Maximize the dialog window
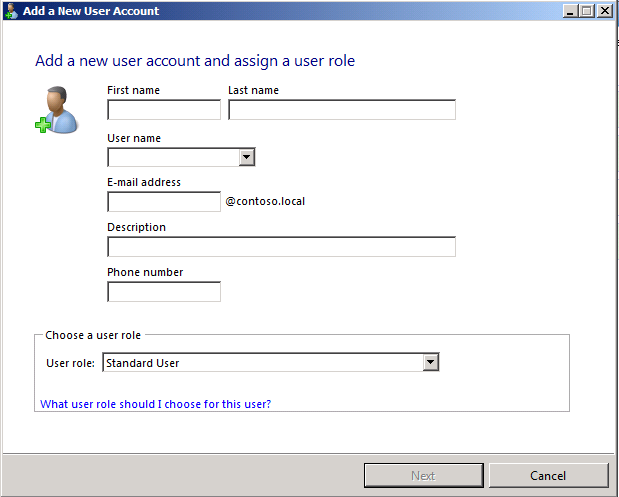The image size is (619, 497). point(587,11)
